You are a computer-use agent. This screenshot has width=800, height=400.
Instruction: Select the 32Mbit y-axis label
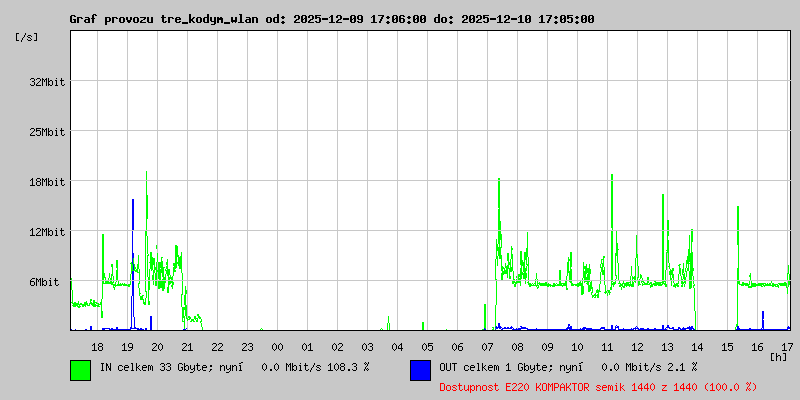pos(47,82)
